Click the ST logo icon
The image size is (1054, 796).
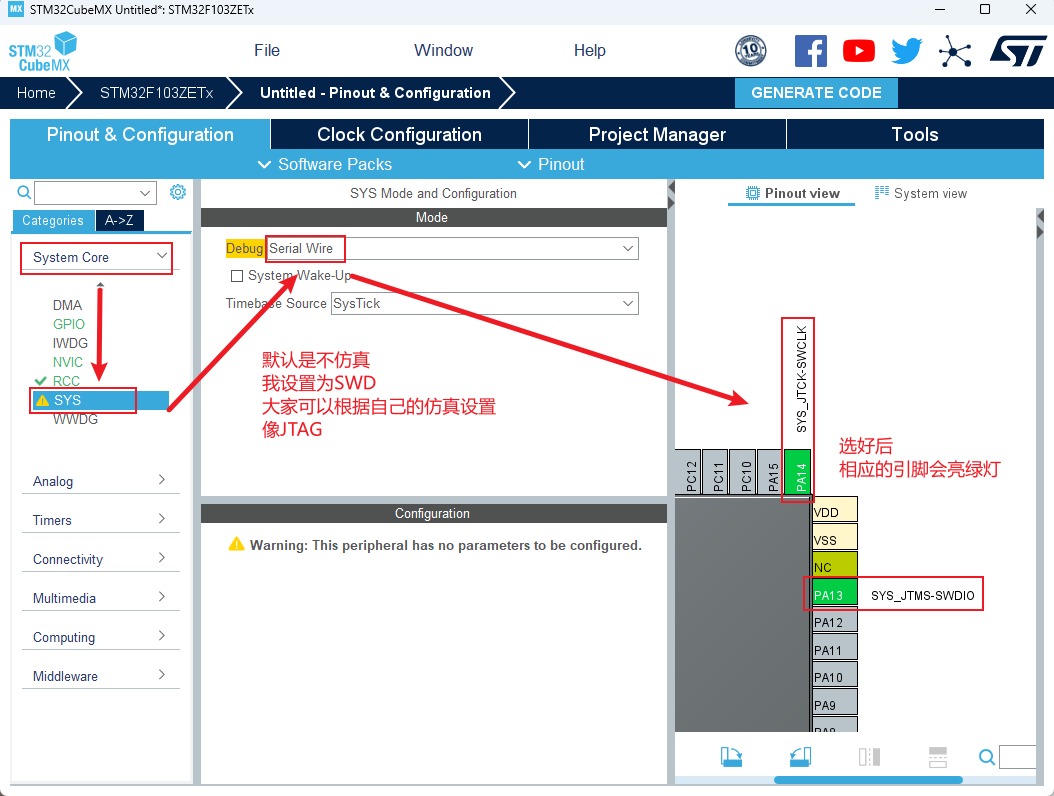tap(1018, 51)
